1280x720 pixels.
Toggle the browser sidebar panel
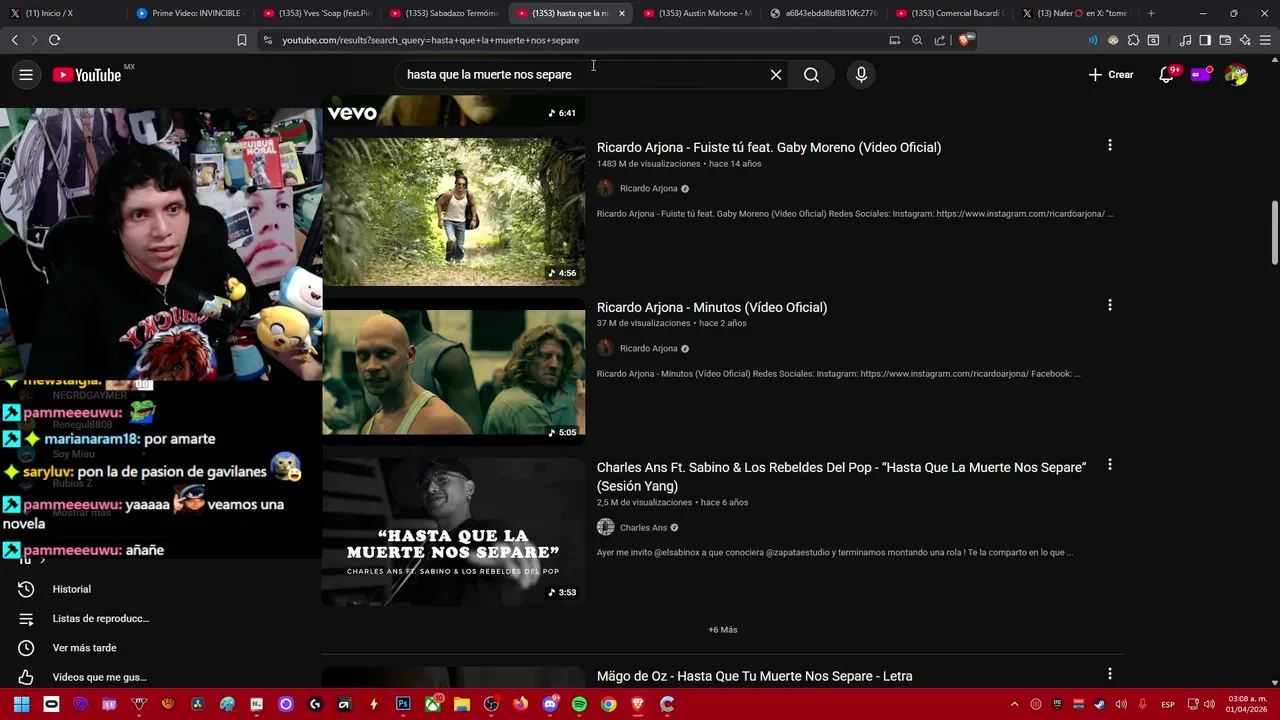coord(1205,40)
